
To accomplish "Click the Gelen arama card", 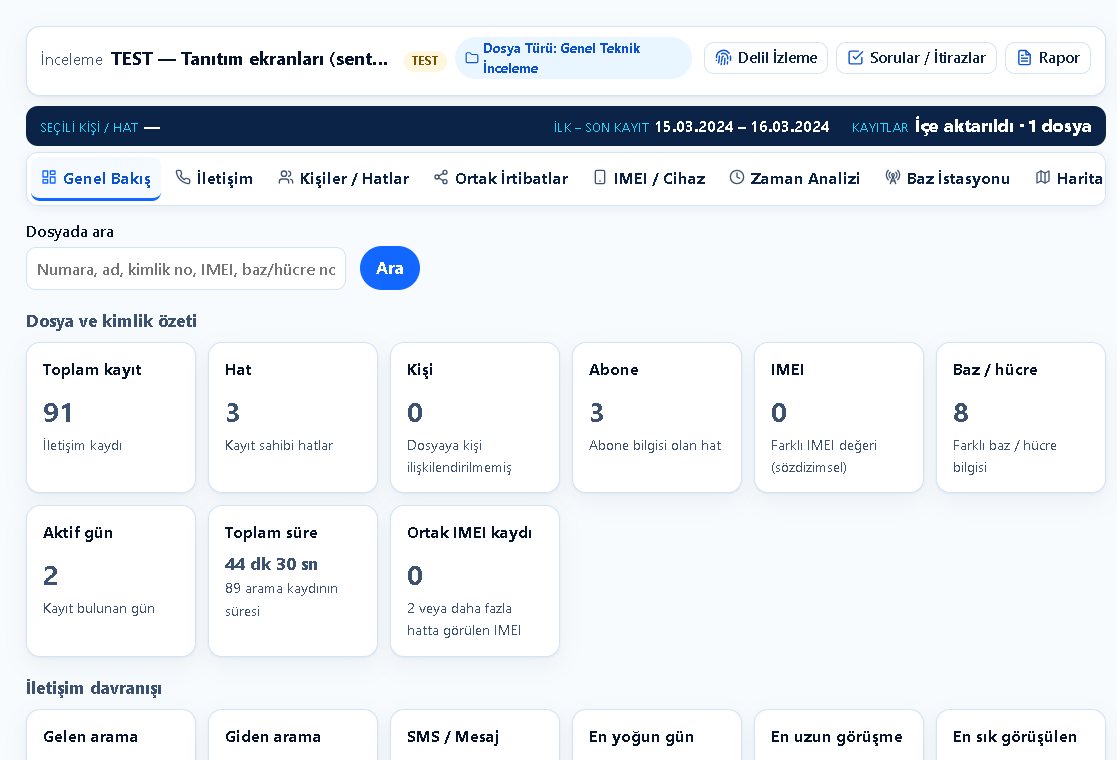I will (110, 735).
